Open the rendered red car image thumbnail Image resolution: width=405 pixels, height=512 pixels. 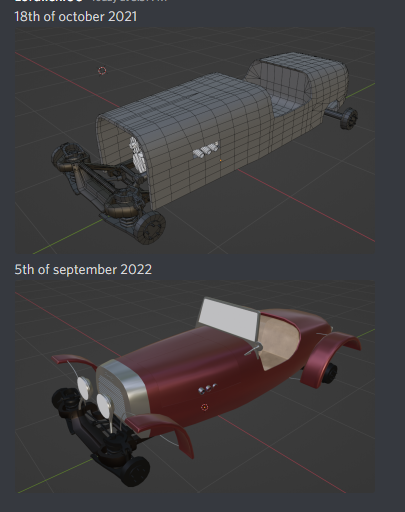click(x=195, y=387)
